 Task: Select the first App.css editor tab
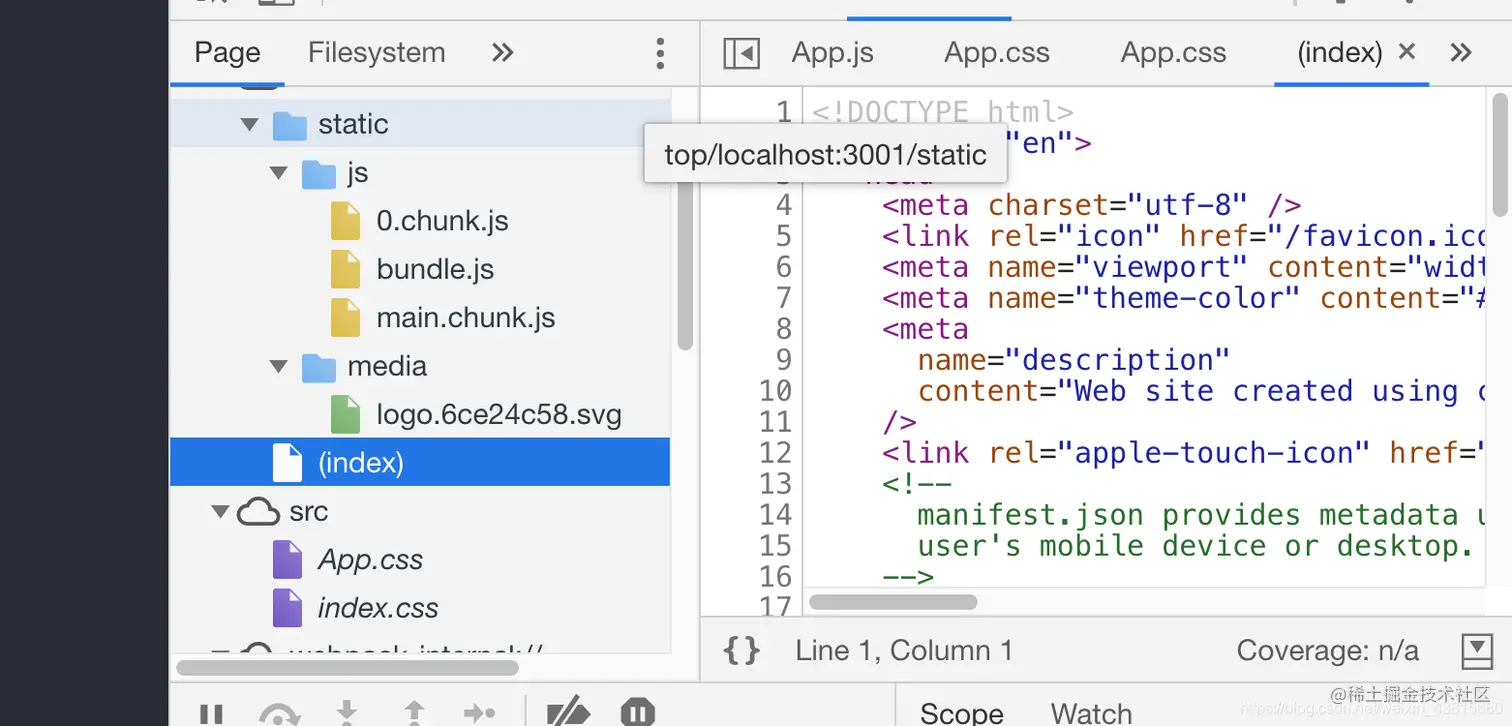click(997, 53)
